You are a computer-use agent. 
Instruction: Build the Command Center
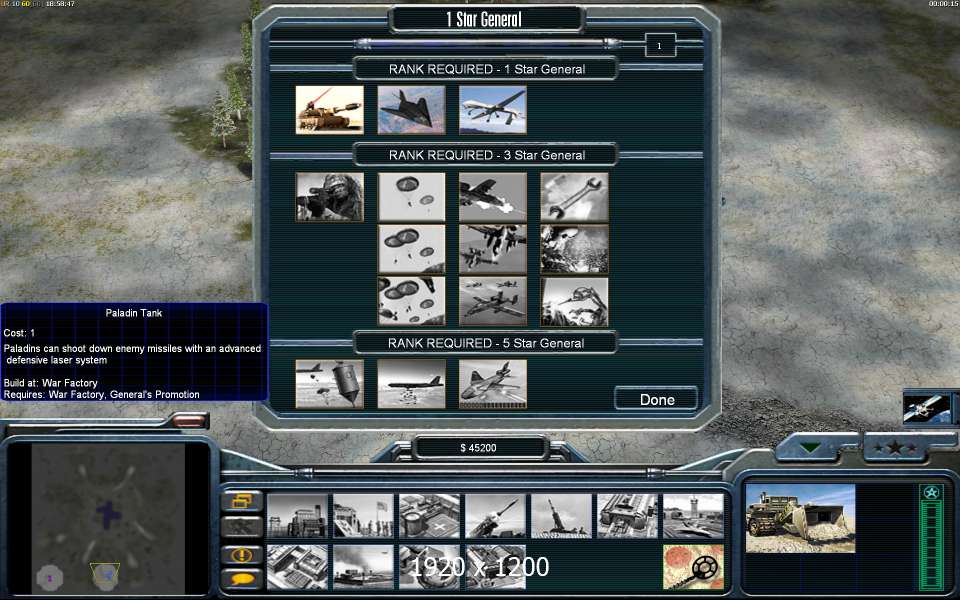[495, 567]
